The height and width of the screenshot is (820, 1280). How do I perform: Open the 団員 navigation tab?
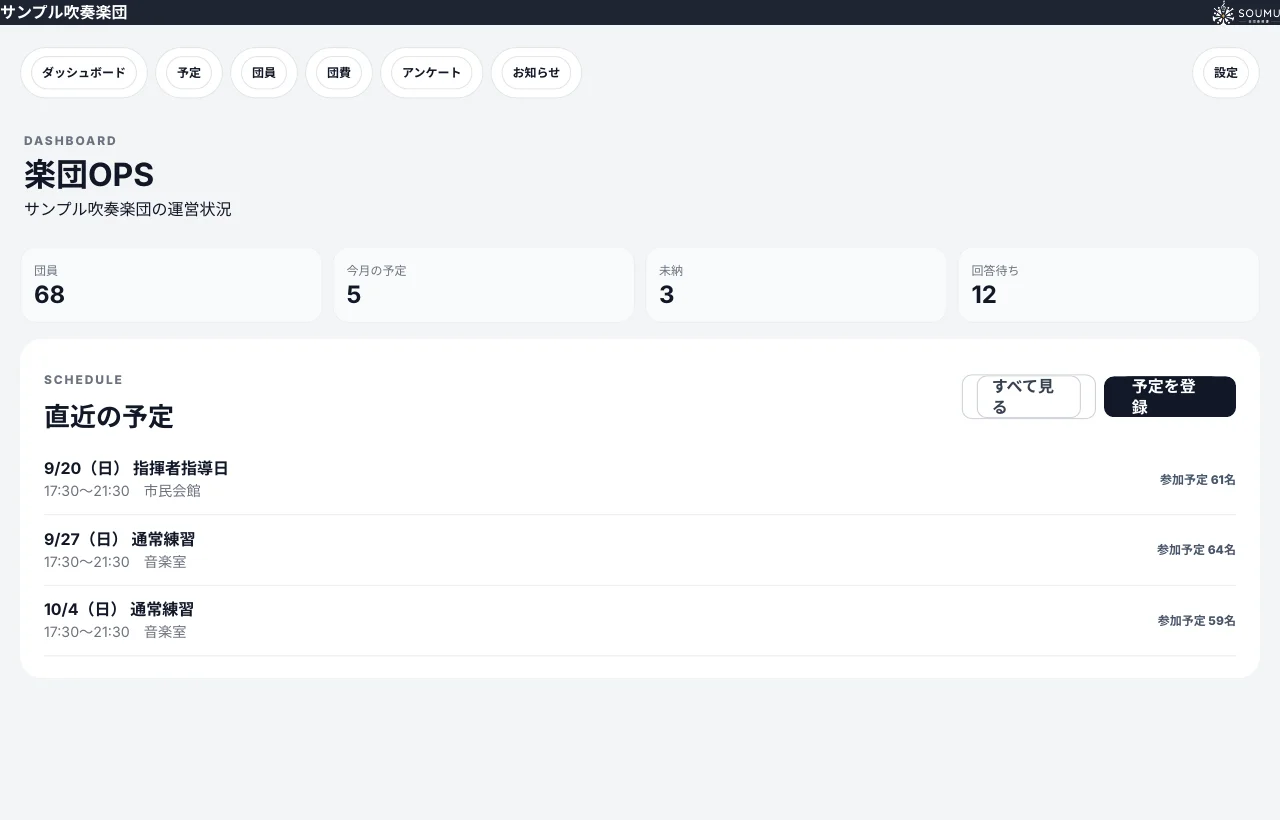pyautogui.click(x=264, y=73)
